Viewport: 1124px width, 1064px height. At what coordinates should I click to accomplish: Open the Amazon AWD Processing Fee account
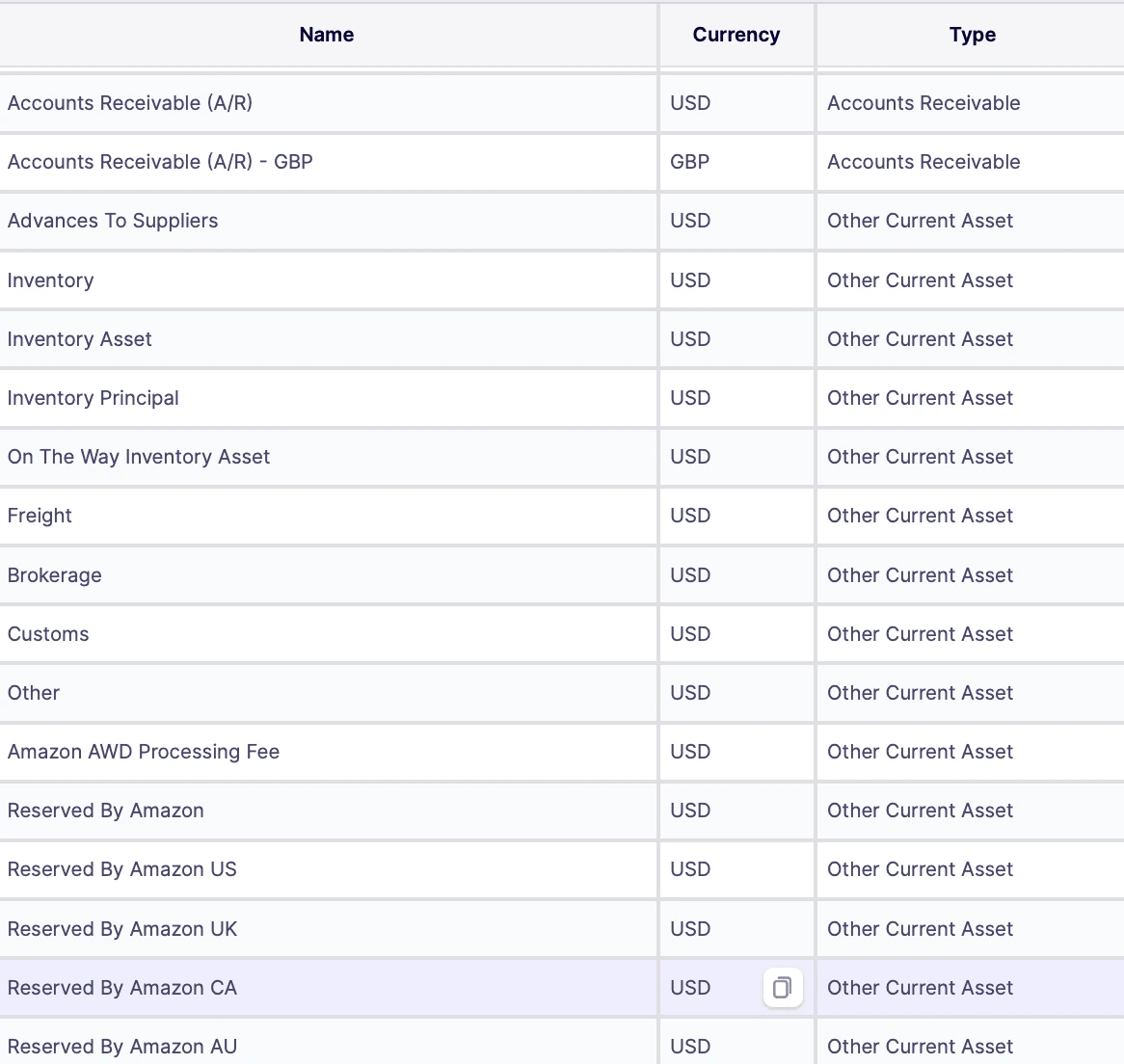point(144,752)
